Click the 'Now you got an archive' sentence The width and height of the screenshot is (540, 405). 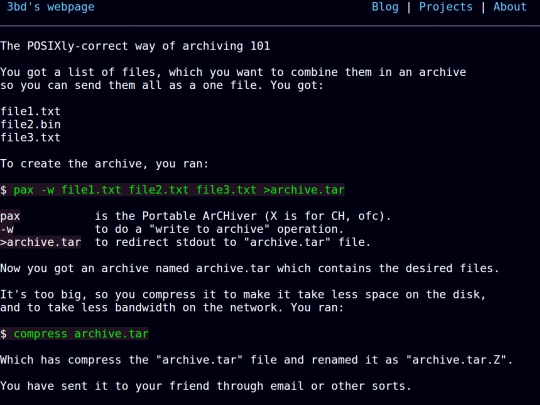coord(250,268)
